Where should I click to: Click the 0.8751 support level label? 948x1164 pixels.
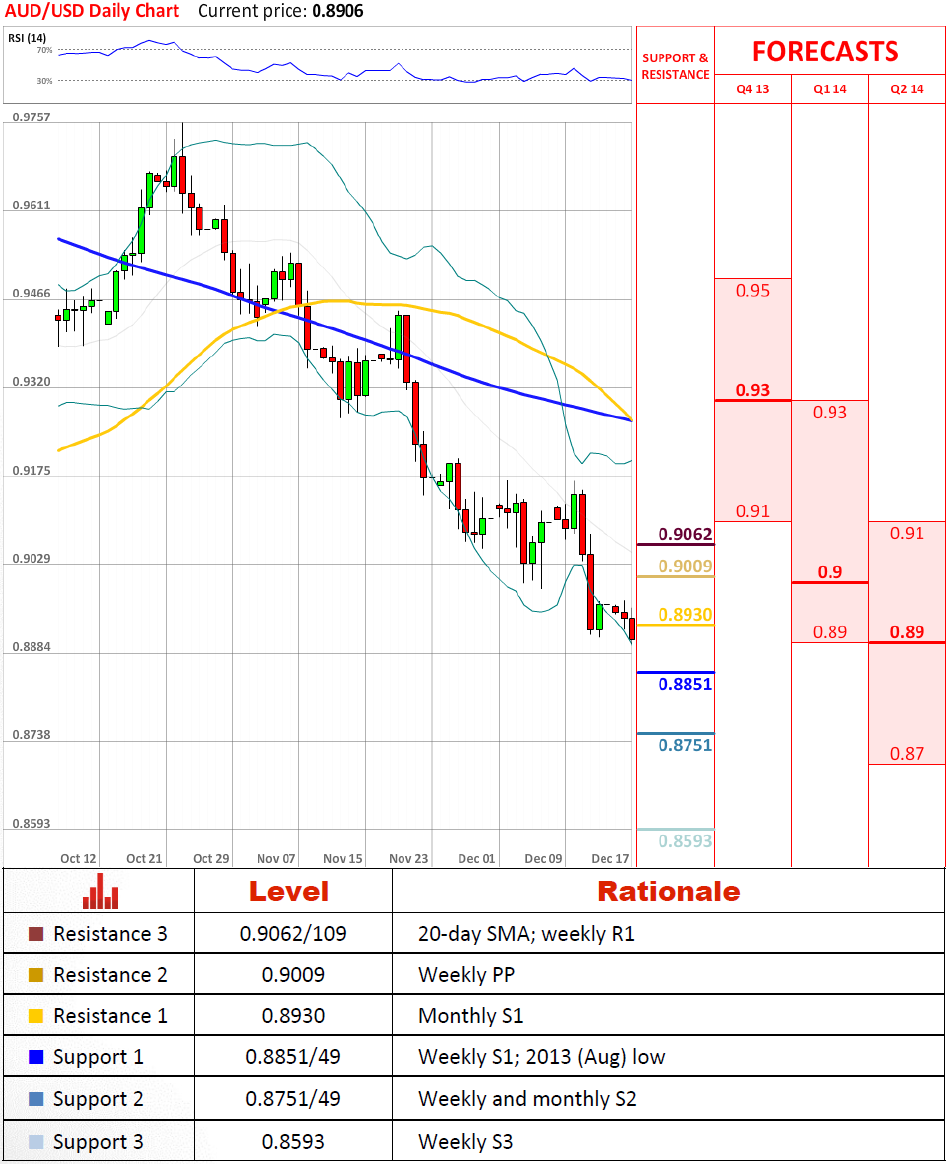(685, 745)
